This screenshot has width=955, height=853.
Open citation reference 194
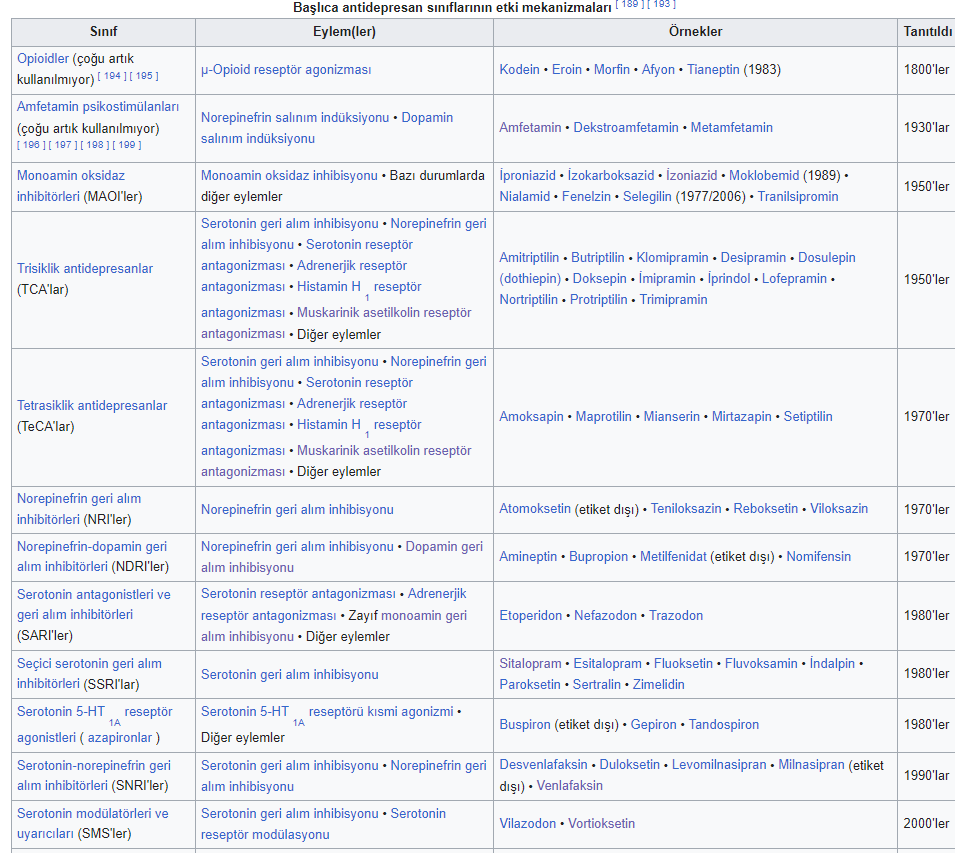pos(113,76)
